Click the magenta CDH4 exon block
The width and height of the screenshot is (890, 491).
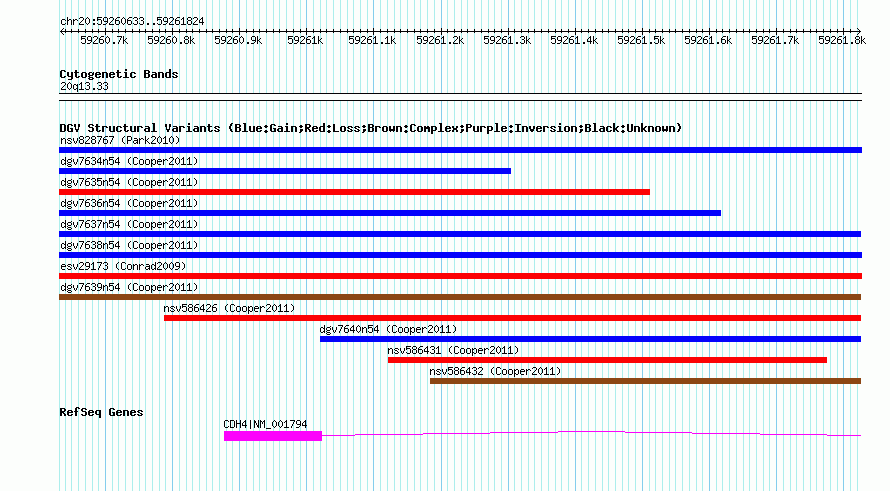(x=273, y=436)
